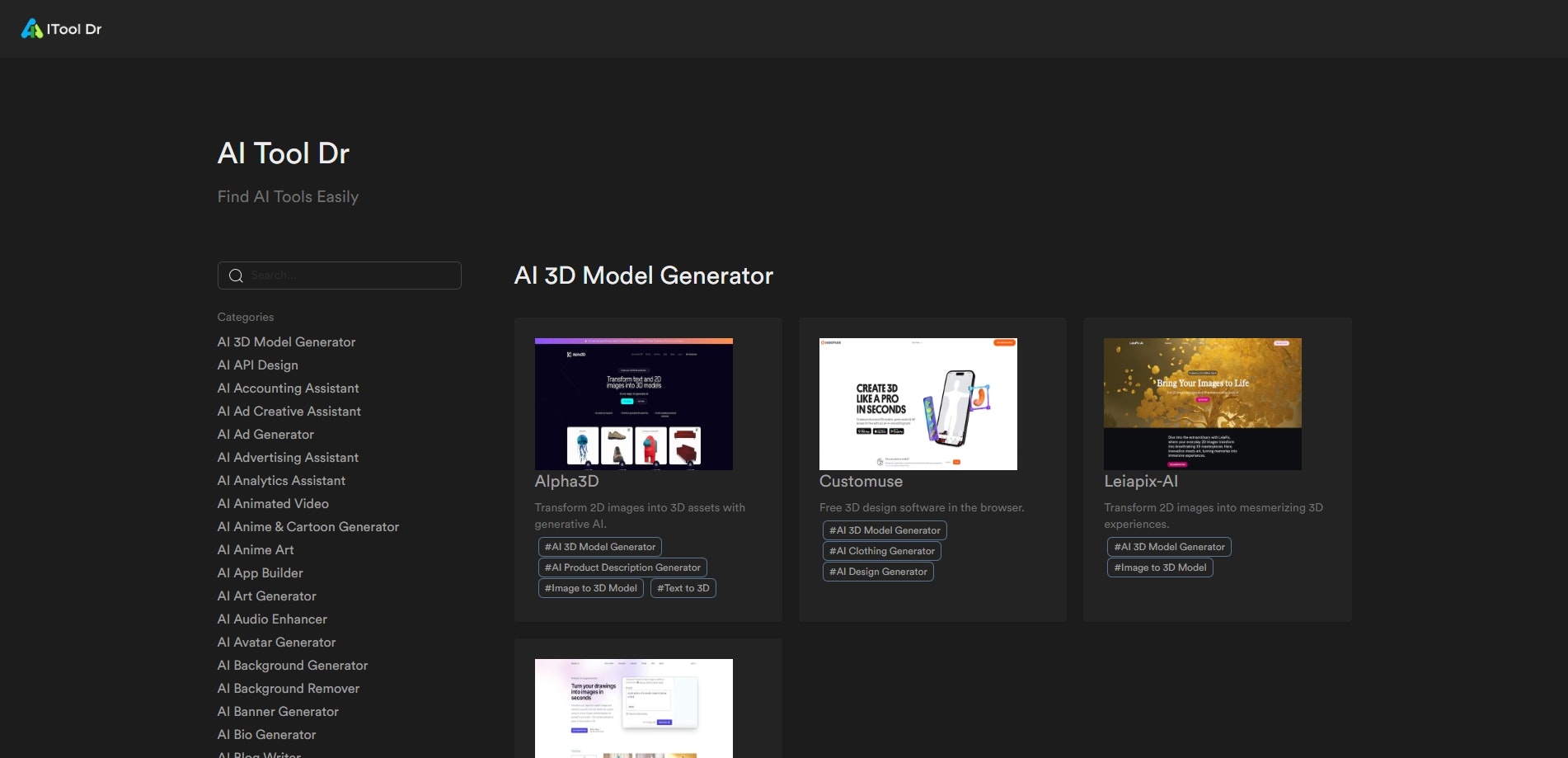Click the AI Tool Dr logo icon
Image resolution: width=1568 pixels, height=758 pixels.
(x=31, y=29)
